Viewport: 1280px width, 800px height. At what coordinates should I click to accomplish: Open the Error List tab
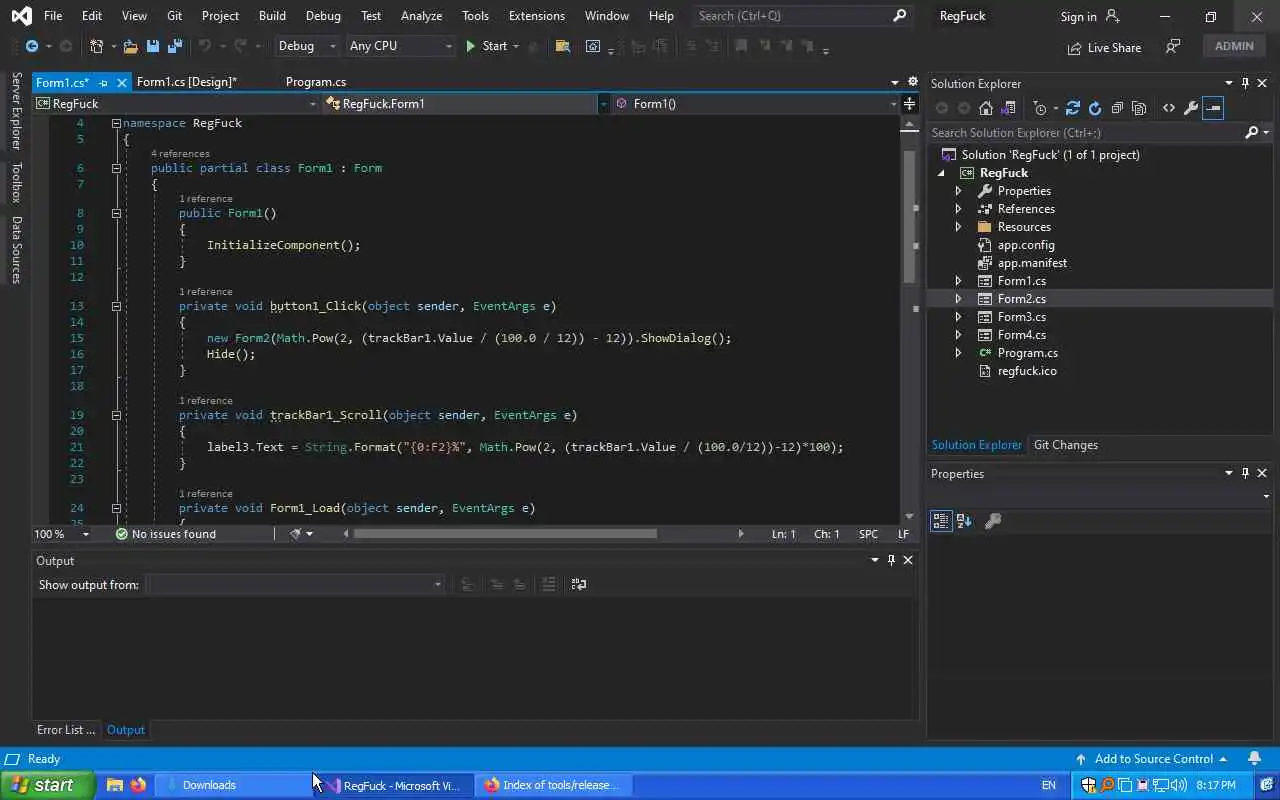pos(66,730)
